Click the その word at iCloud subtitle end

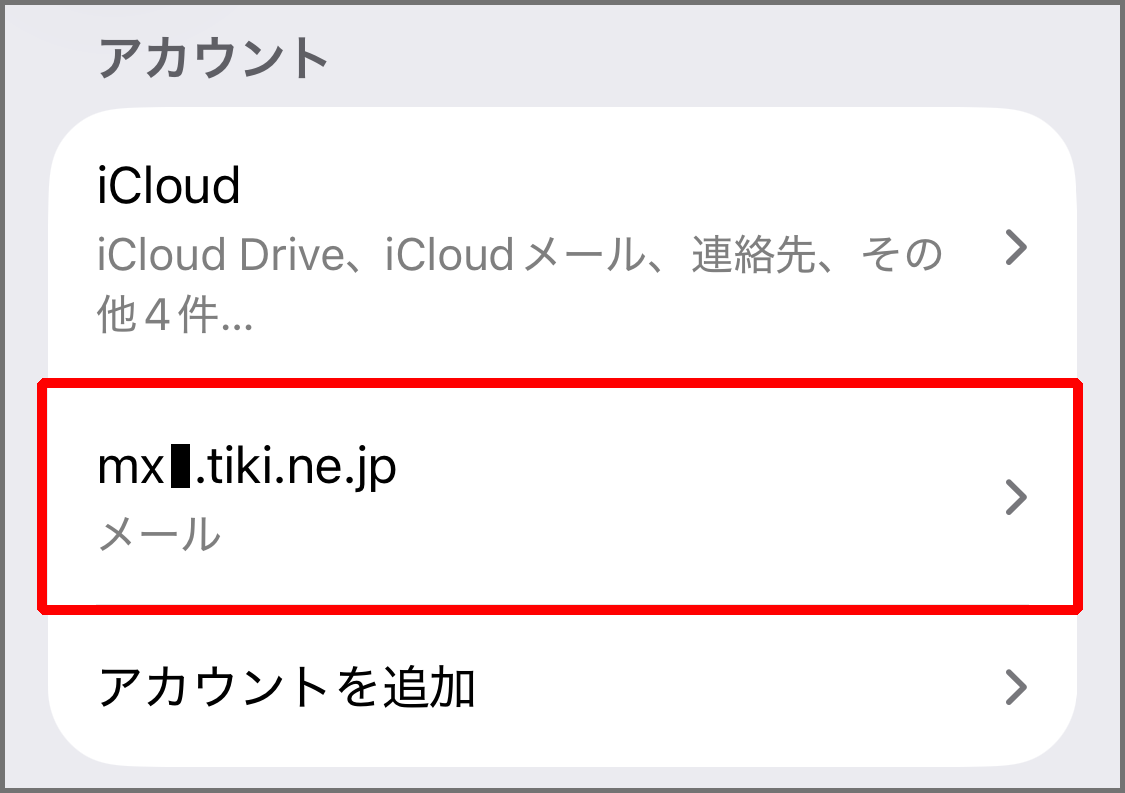905,257
